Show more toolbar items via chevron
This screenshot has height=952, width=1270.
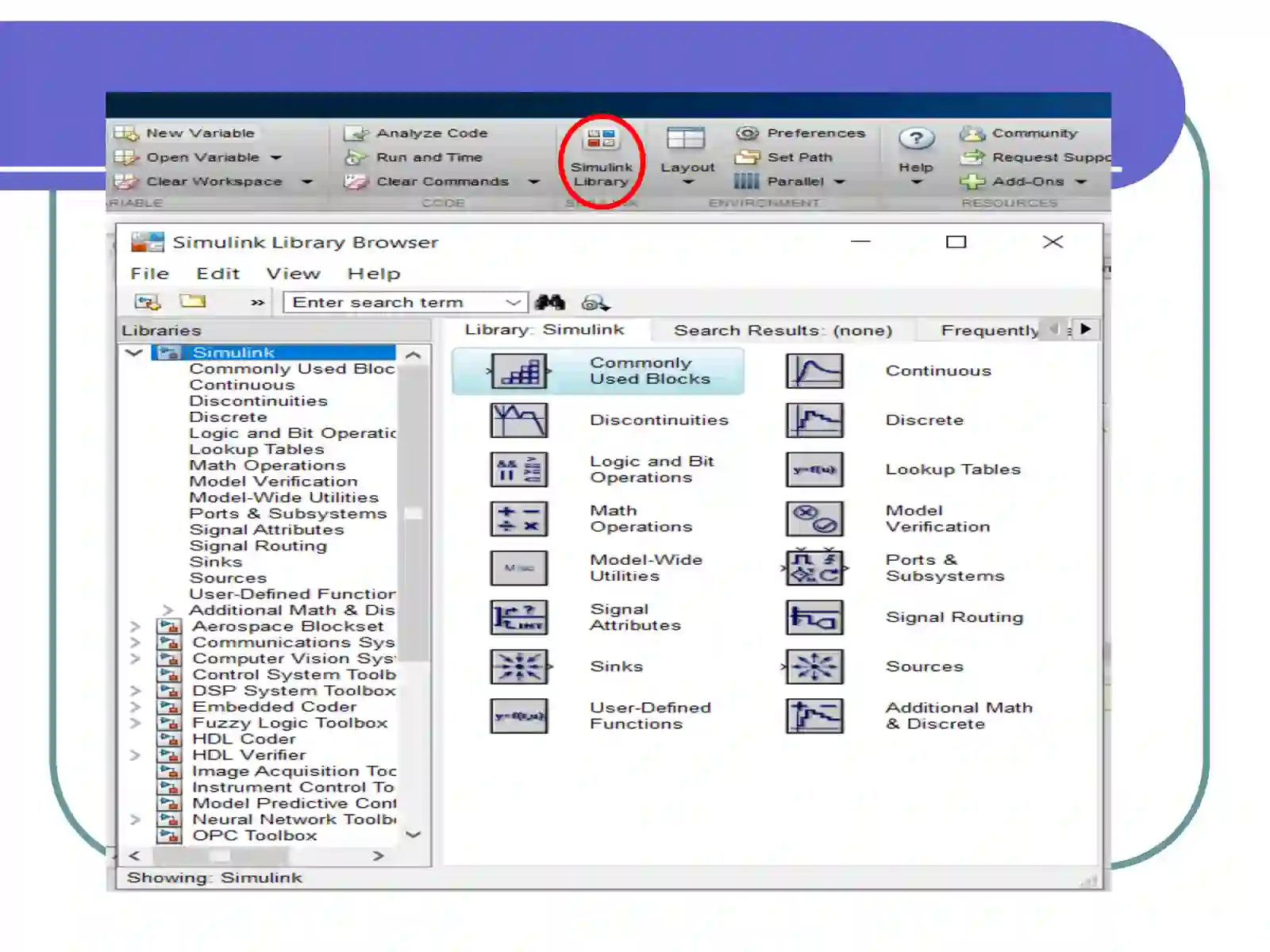click(257, 302)
